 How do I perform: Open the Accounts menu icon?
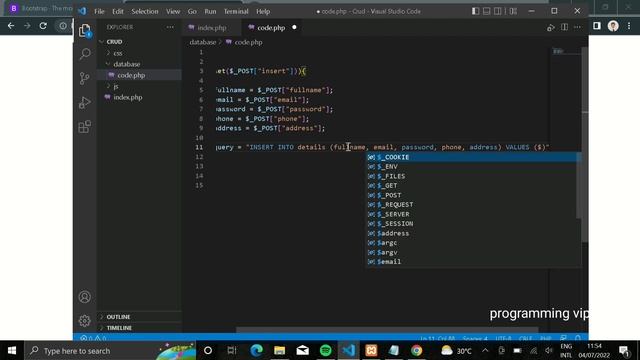(x=84, y=297)
